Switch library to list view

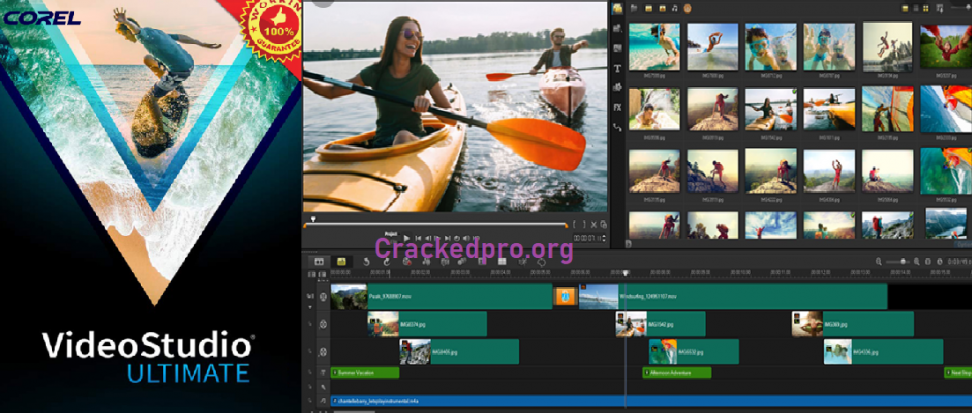(x=916, y=9)
